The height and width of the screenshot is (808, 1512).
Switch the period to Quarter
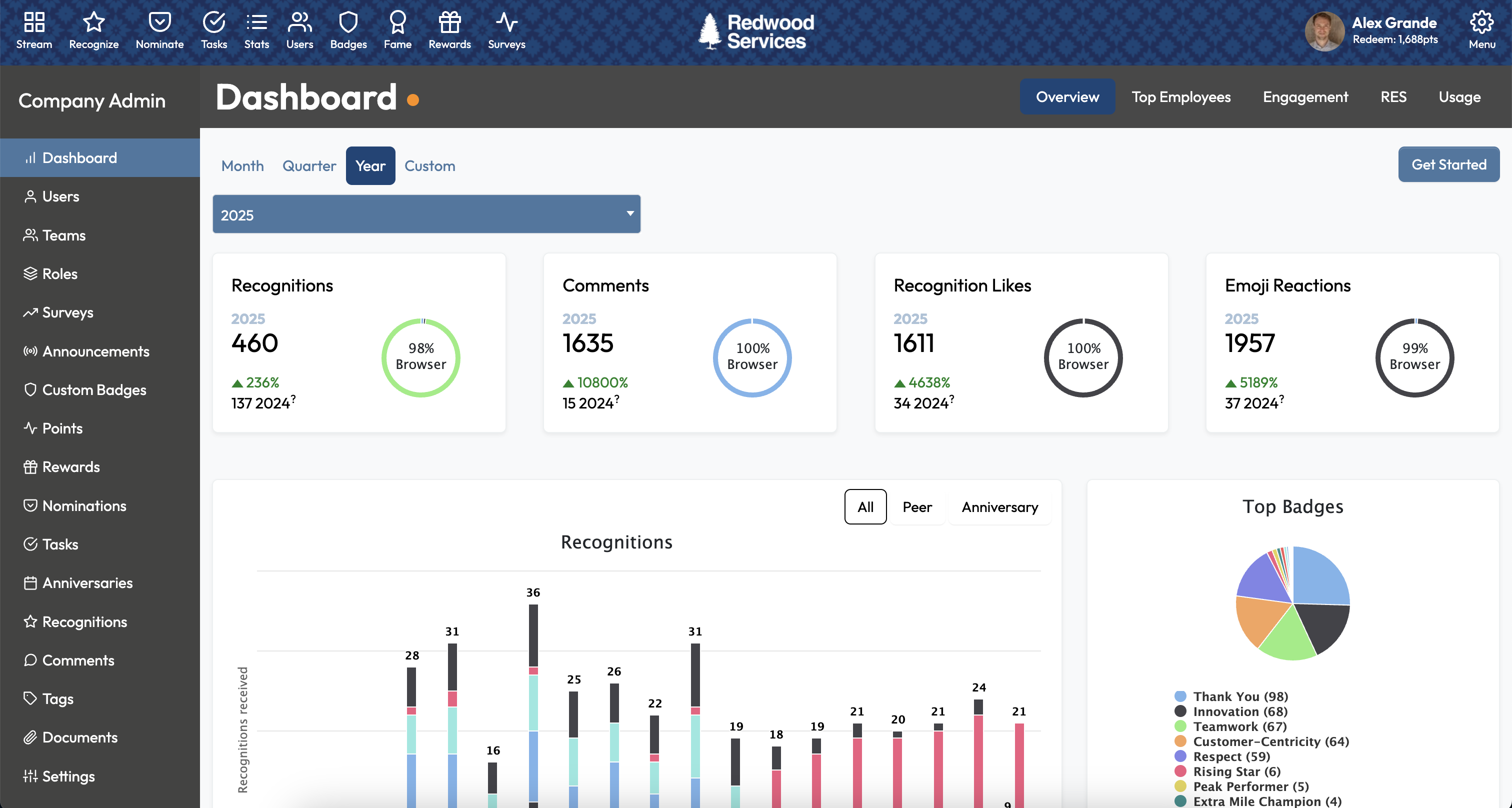308,165
